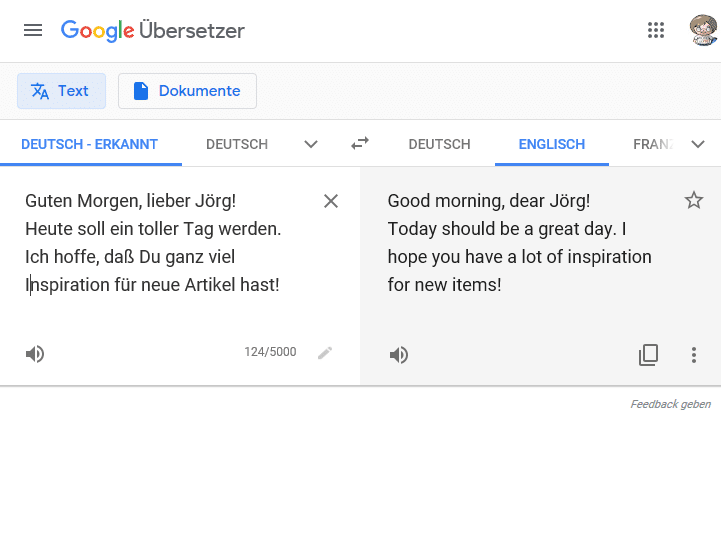
Task: Open the account profile avatar
Action: (703, 30)
